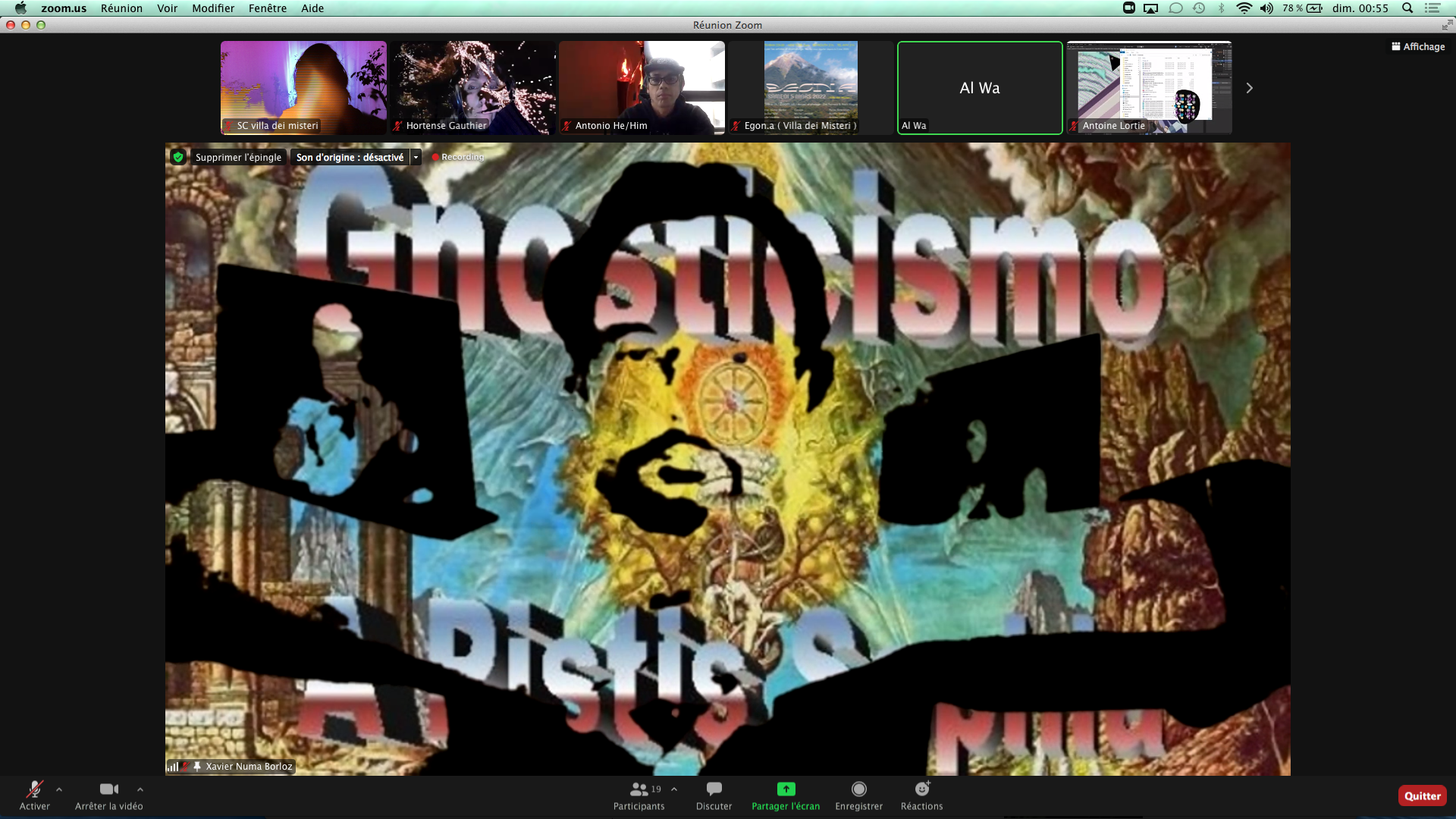The width and height of the screenshot is (1456, 819).
Task: Open the Réunion menu
Action: [121, 8]
